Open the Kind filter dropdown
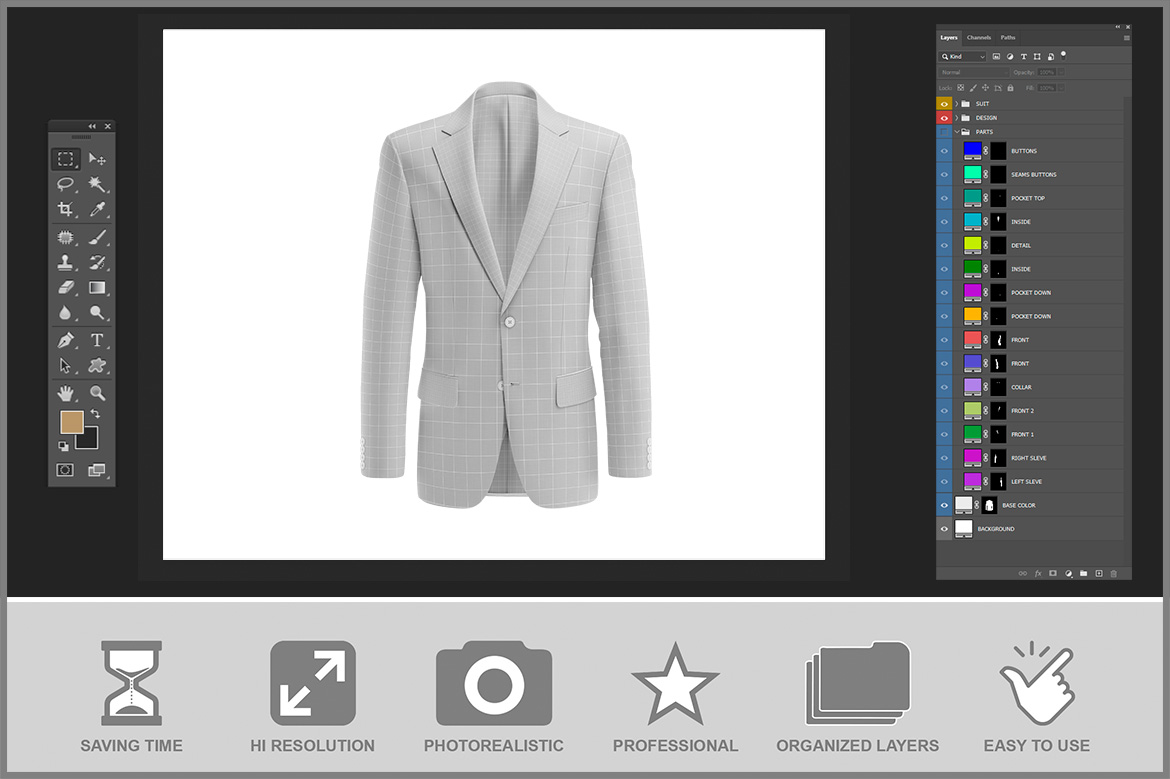The width and height of the screenshot is (1170, 779). (963, 57)
